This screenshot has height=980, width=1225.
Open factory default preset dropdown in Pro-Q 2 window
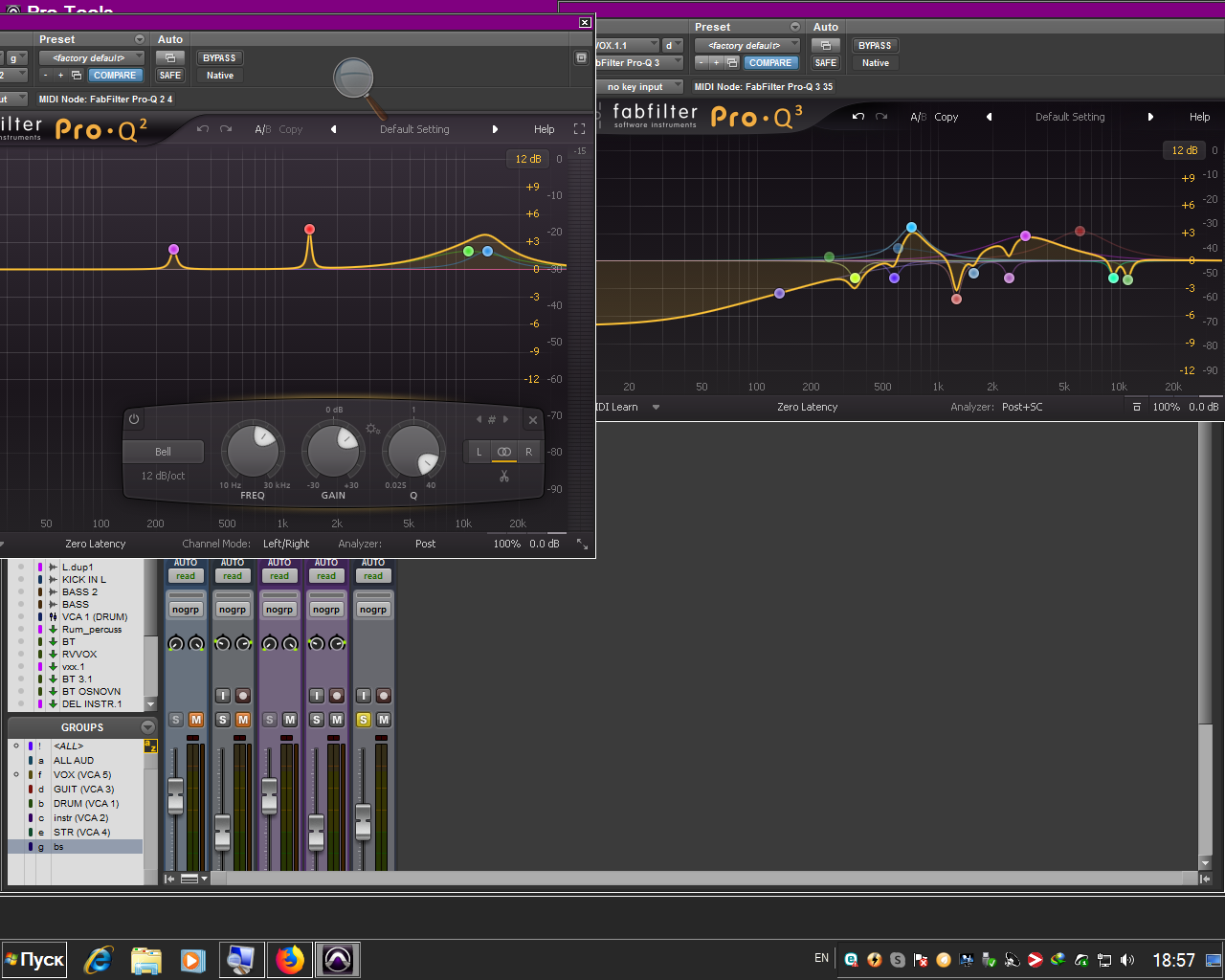tap(92, 57)
